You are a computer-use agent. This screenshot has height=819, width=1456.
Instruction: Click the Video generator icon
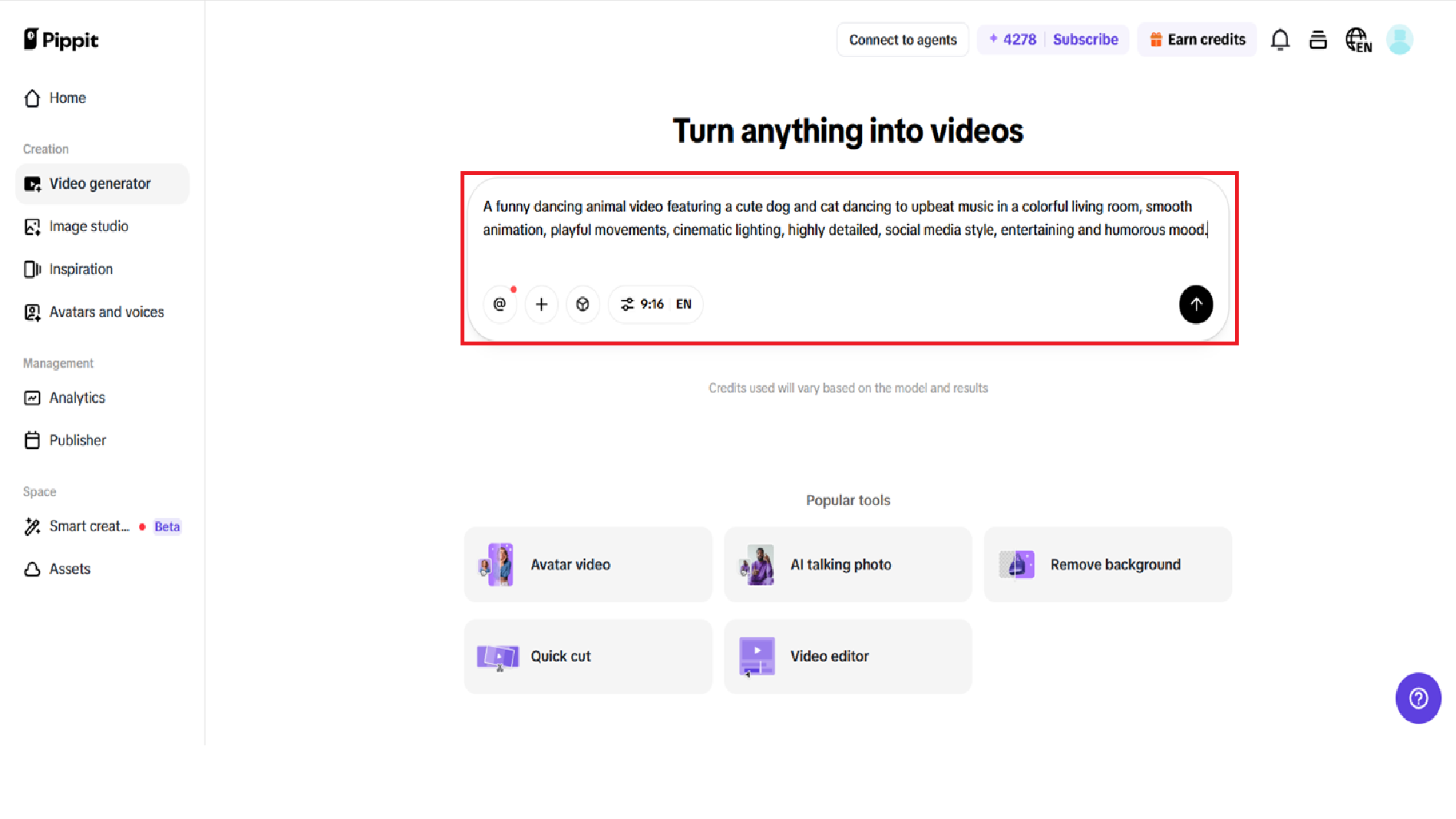pos(32,184)
